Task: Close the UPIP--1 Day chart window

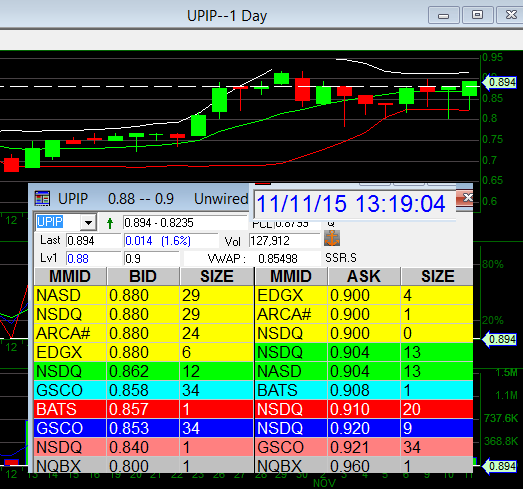Action: [510, 15]
